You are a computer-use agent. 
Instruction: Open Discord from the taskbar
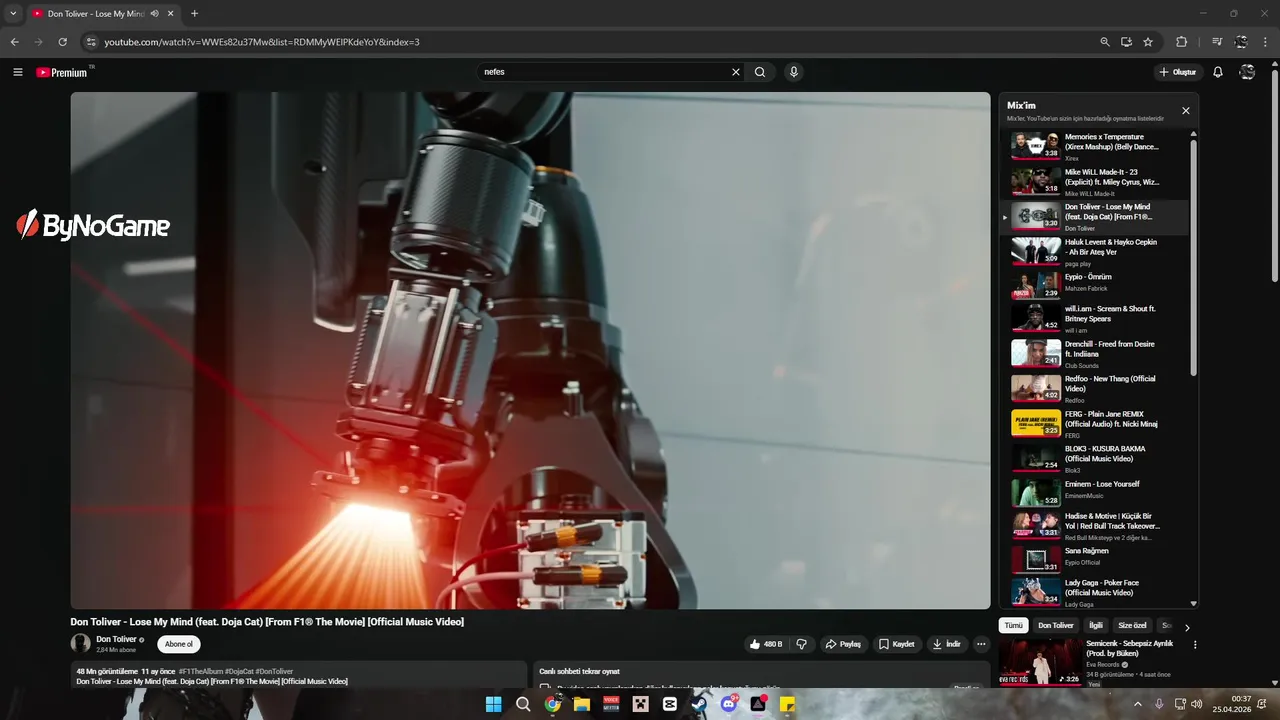(x=729, y=704)
